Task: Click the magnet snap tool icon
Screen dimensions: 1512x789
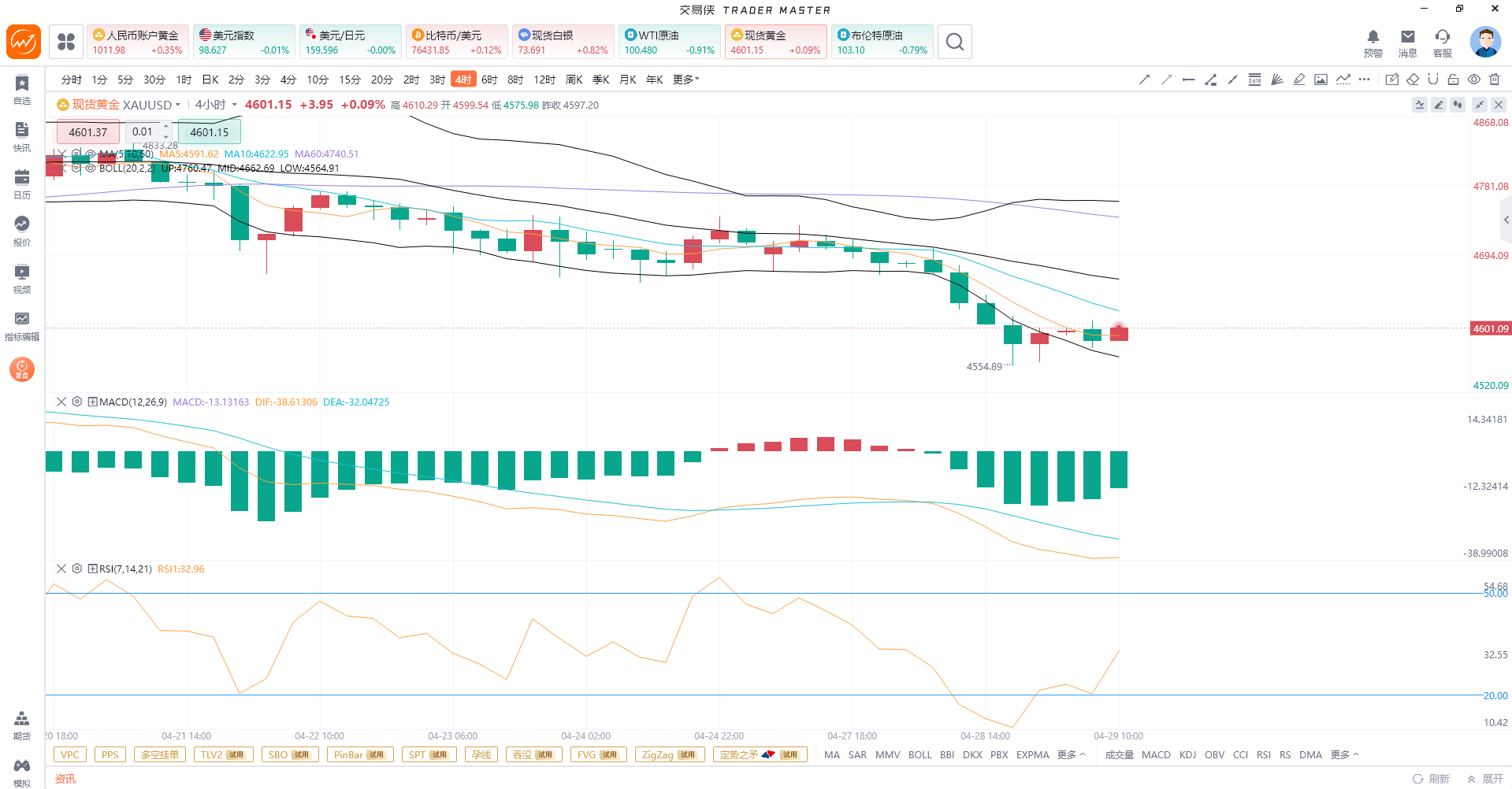Action: click(1432, 80)
